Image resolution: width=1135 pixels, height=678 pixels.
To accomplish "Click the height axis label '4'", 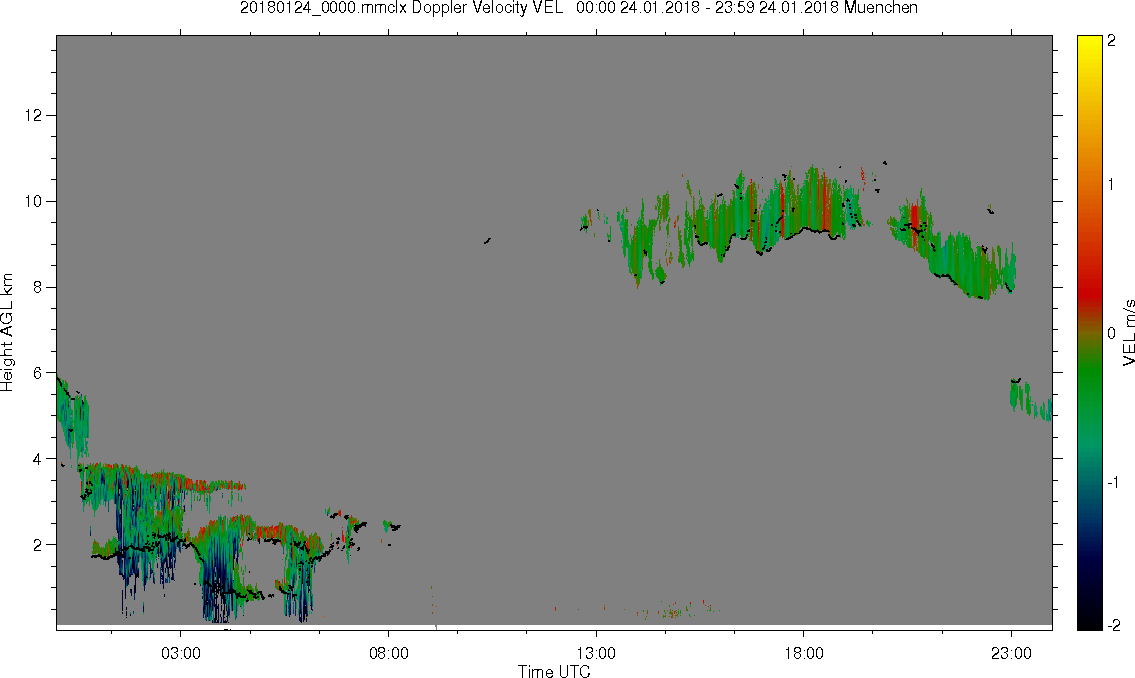I will click(x=38, y=459).
